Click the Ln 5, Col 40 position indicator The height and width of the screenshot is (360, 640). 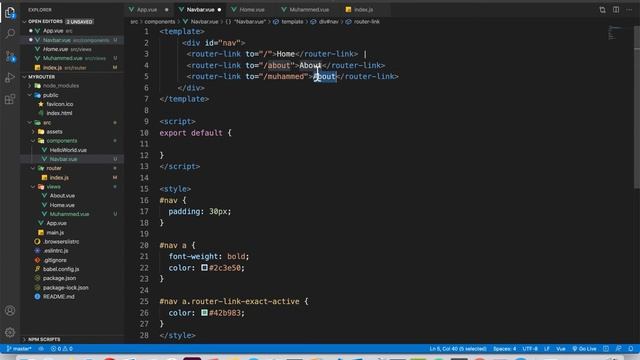coord(458,349)
